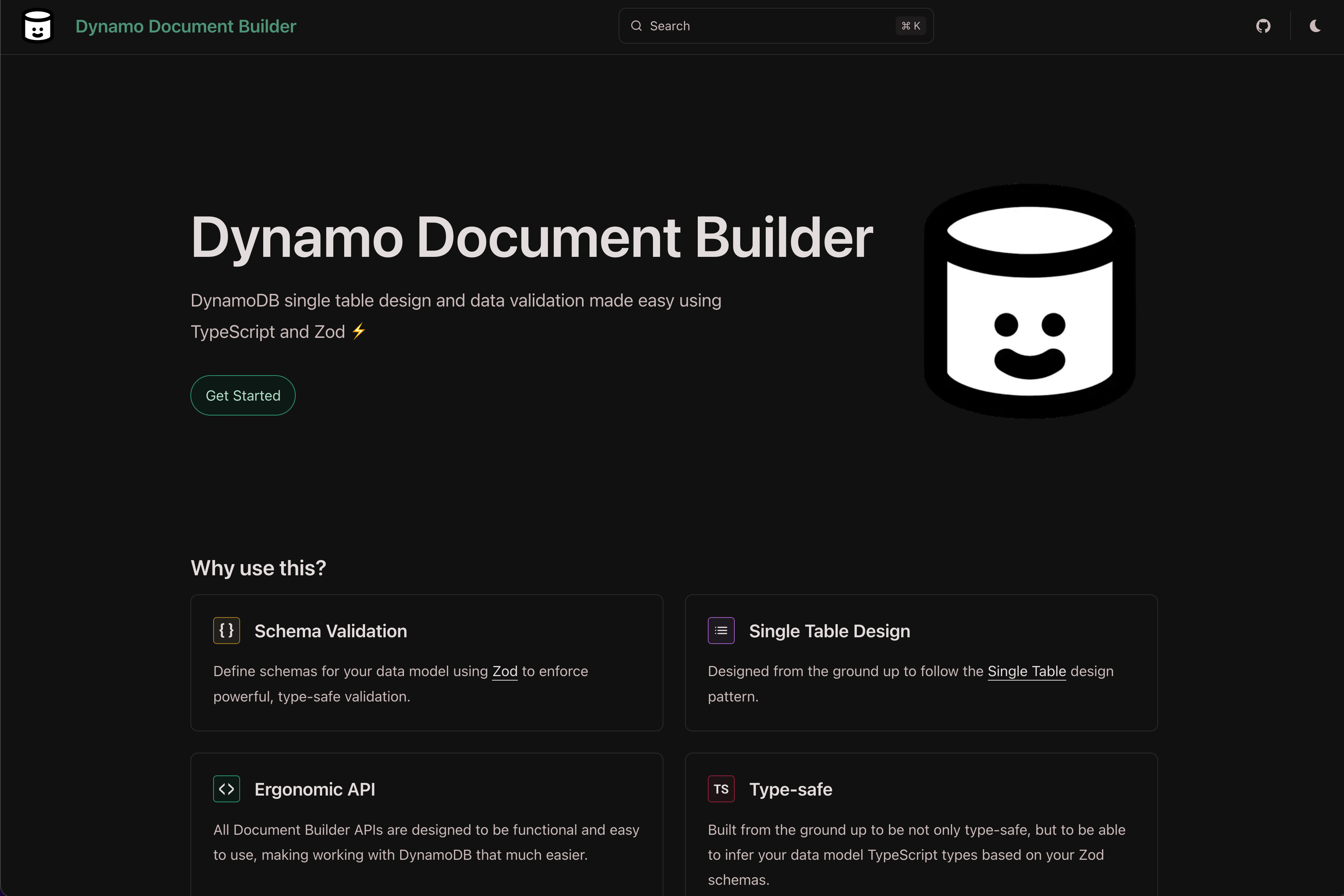Click the Dynamo Document Builder logo icon

37,26
